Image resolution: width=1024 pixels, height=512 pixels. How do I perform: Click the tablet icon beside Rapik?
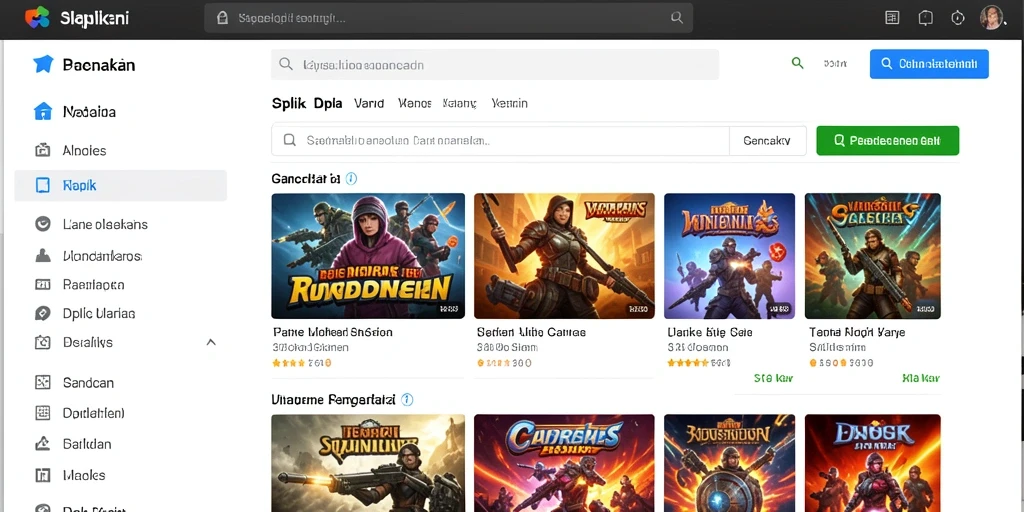pos(42,185)
